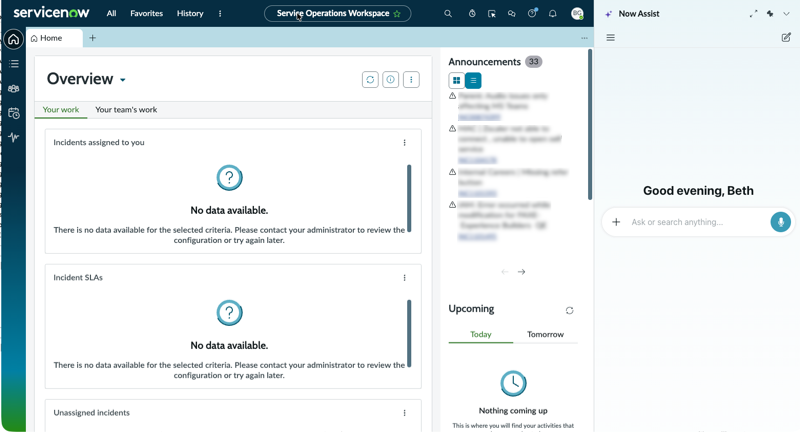Click the main content vertical scrollbar

click(x=590, y=124)
